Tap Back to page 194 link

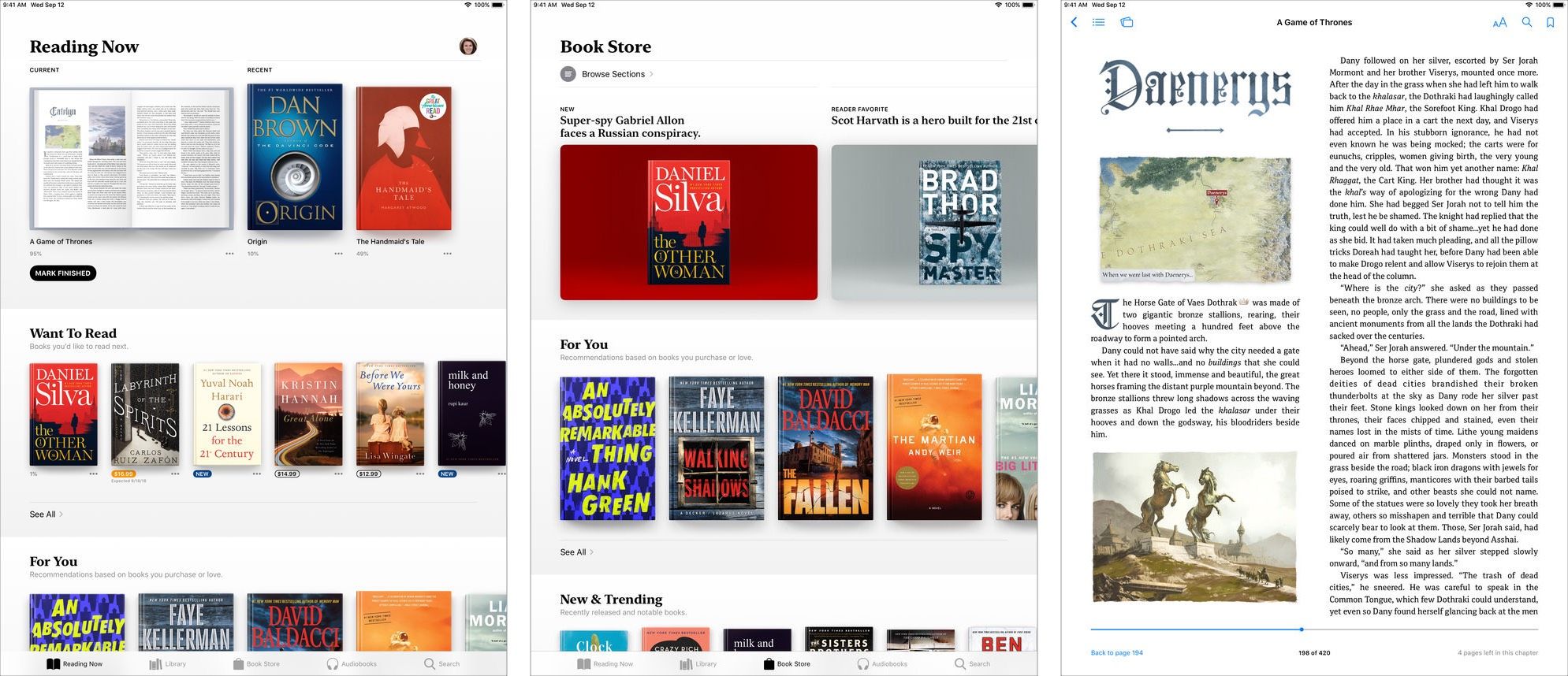click(1116, 653)
